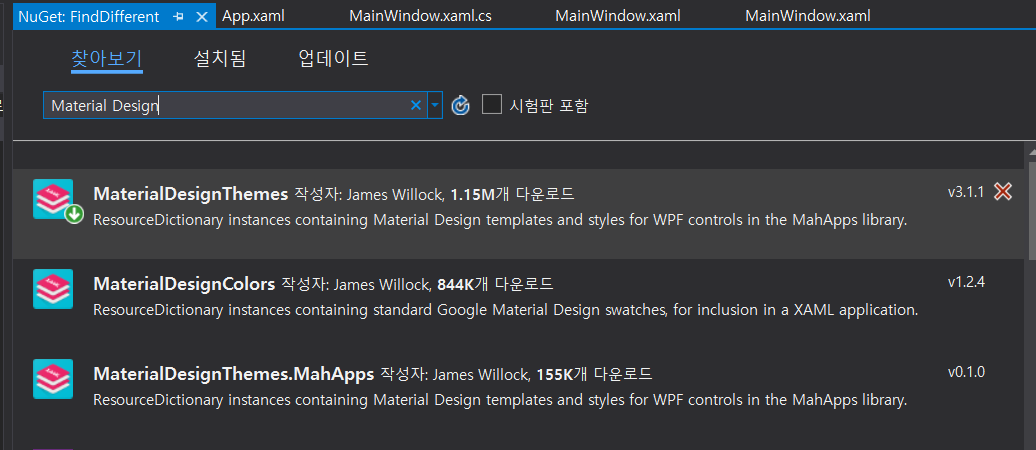Switch to the 찾아보기 tab

[x=106, y=58]
